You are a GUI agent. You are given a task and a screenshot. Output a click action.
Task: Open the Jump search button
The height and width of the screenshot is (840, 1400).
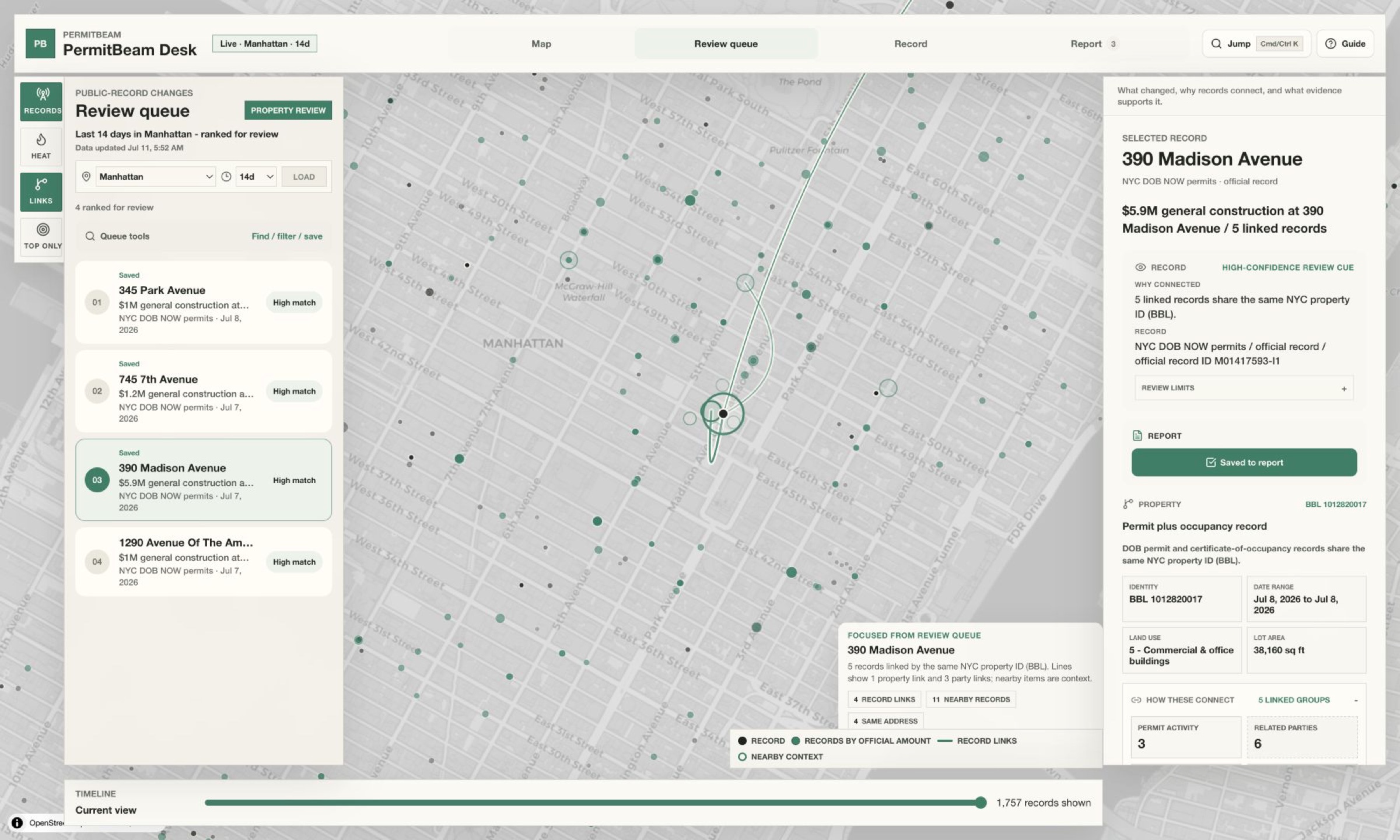pos(1256,44)
